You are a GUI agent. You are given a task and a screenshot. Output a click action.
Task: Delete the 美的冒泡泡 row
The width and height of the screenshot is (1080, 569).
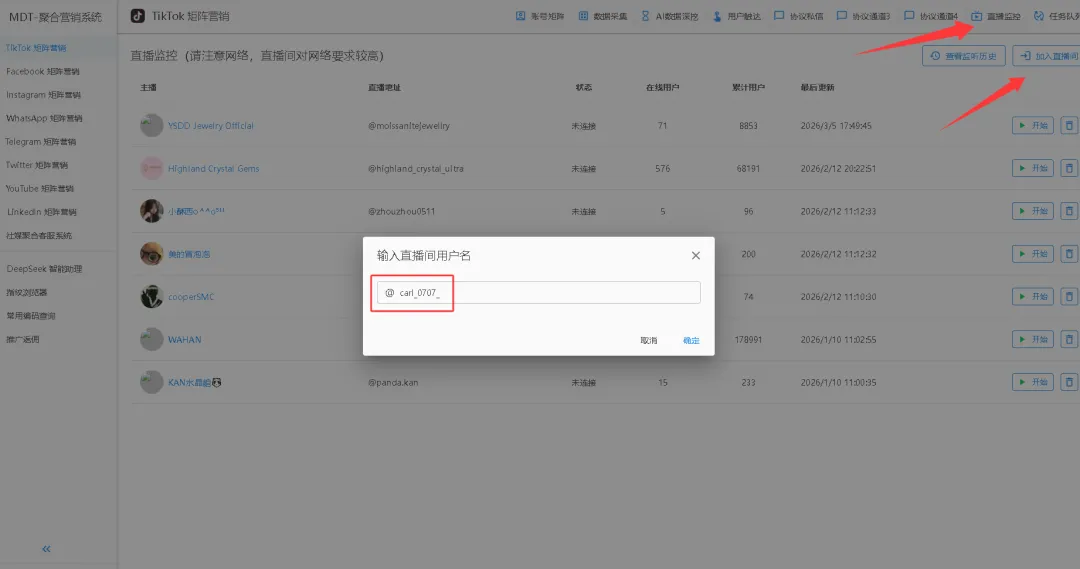point(1069,254)
